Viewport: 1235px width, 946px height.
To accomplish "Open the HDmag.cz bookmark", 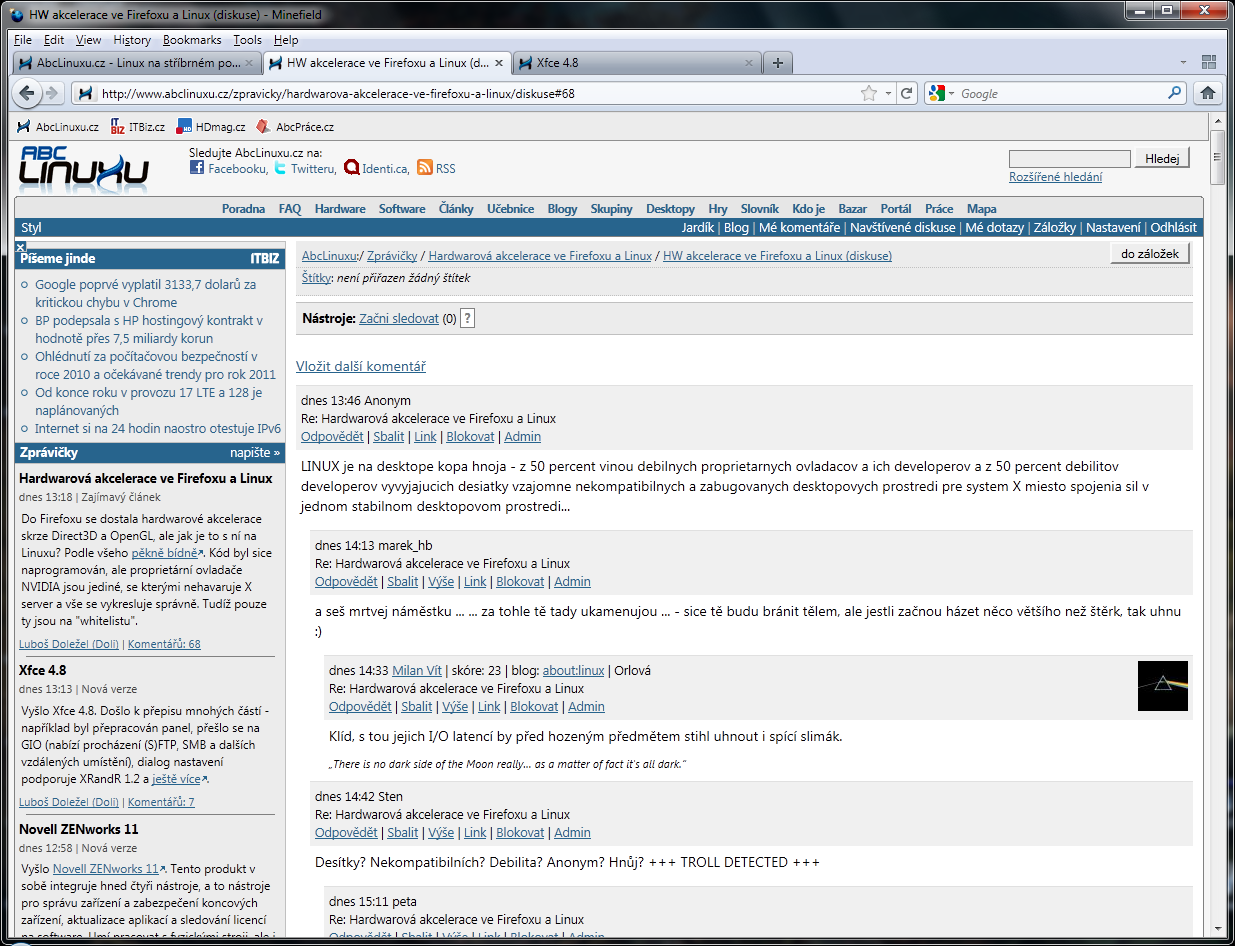I will click(x=211, y=127).
